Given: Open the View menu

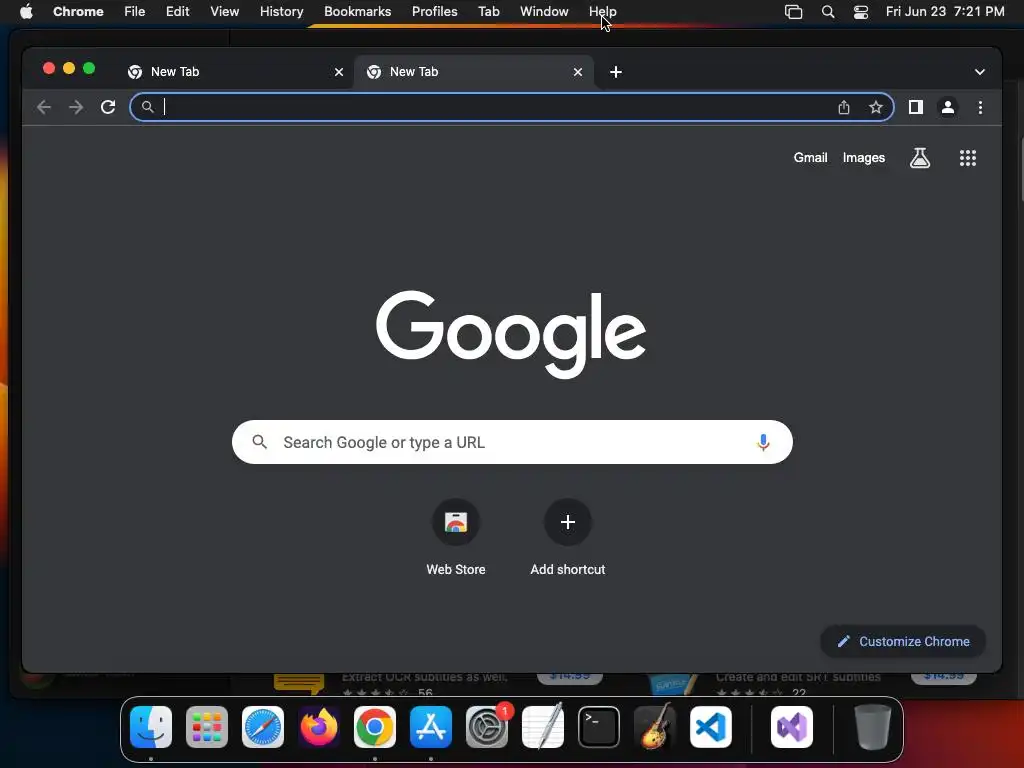Looking at the screenshot, I should click(x=224, y=12).
